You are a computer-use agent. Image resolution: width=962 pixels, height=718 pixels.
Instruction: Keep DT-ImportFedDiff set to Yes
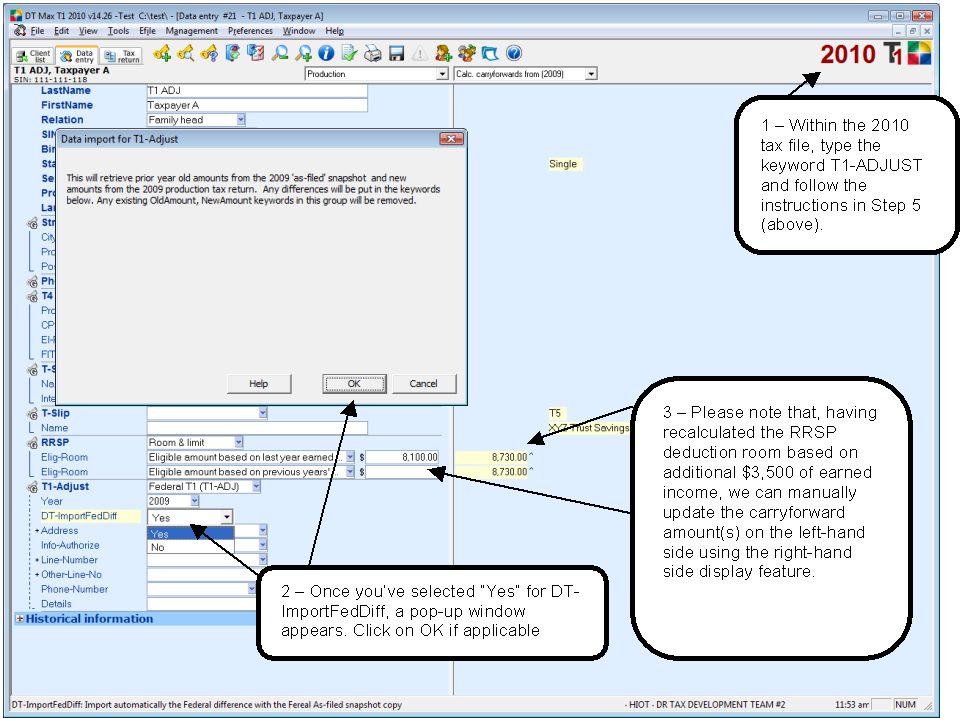(x=163, y=533)
